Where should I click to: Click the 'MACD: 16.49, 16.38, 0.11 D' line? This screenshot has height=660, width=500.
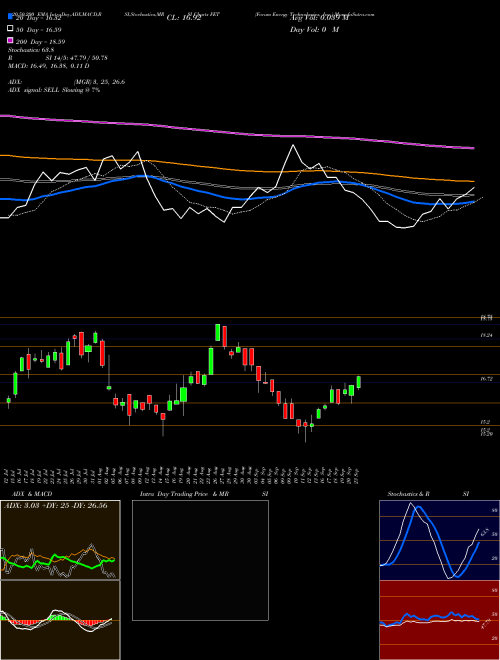(x=49, y=66)
